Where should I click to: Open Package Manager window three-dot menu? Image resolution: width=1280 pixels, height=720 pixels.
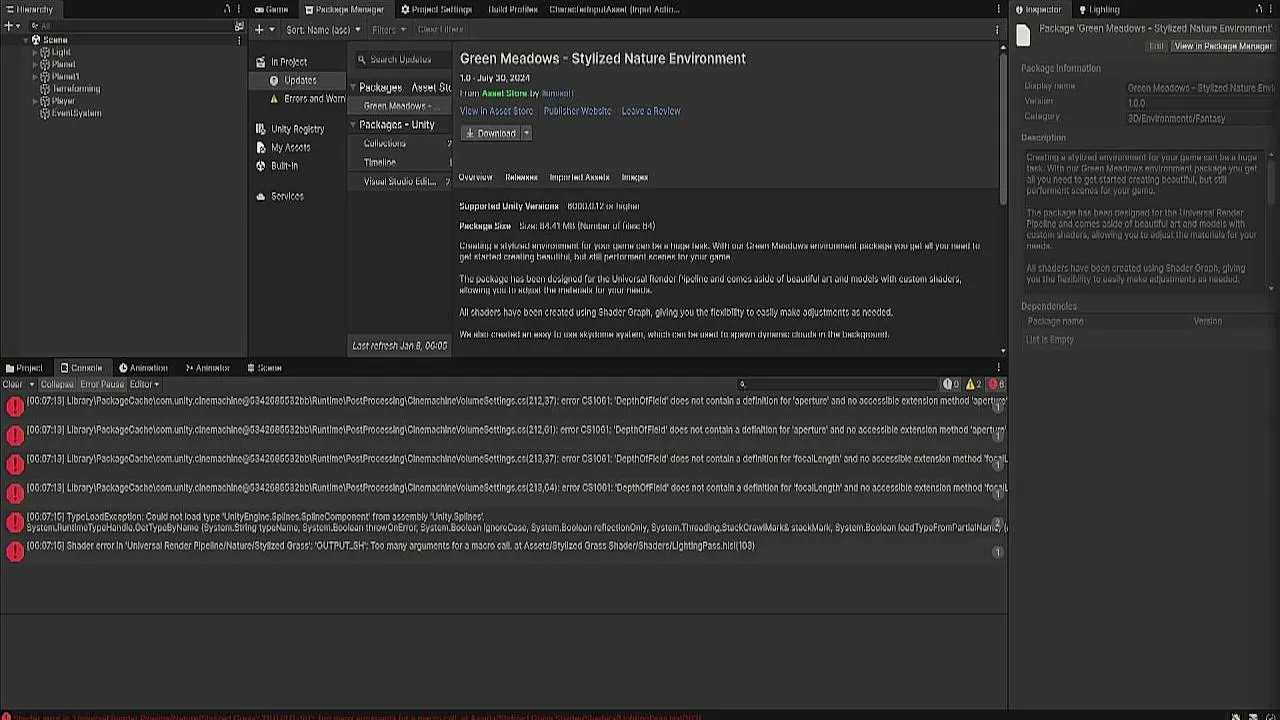[998, 9]
